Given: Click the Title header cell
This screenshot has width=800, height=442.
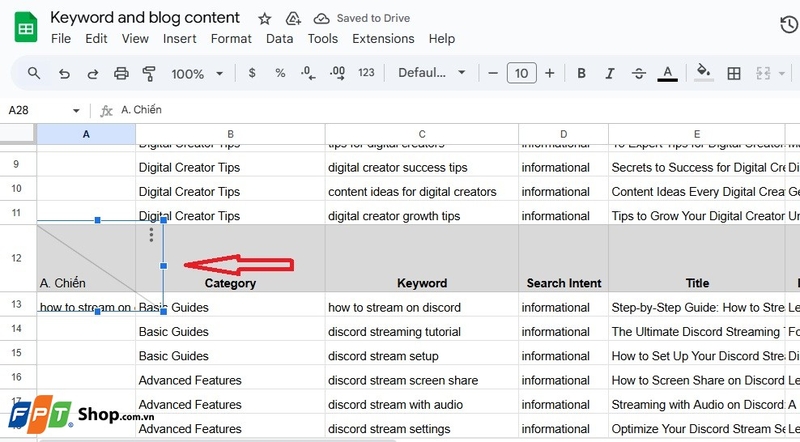Looking at the screenshot, I should (696, 258).
